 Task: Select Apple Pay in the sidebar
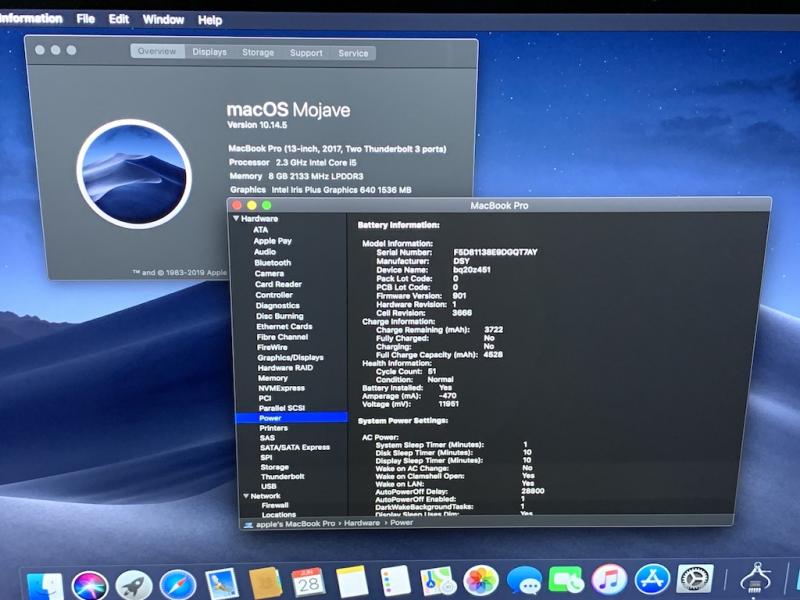coord(272,241)
